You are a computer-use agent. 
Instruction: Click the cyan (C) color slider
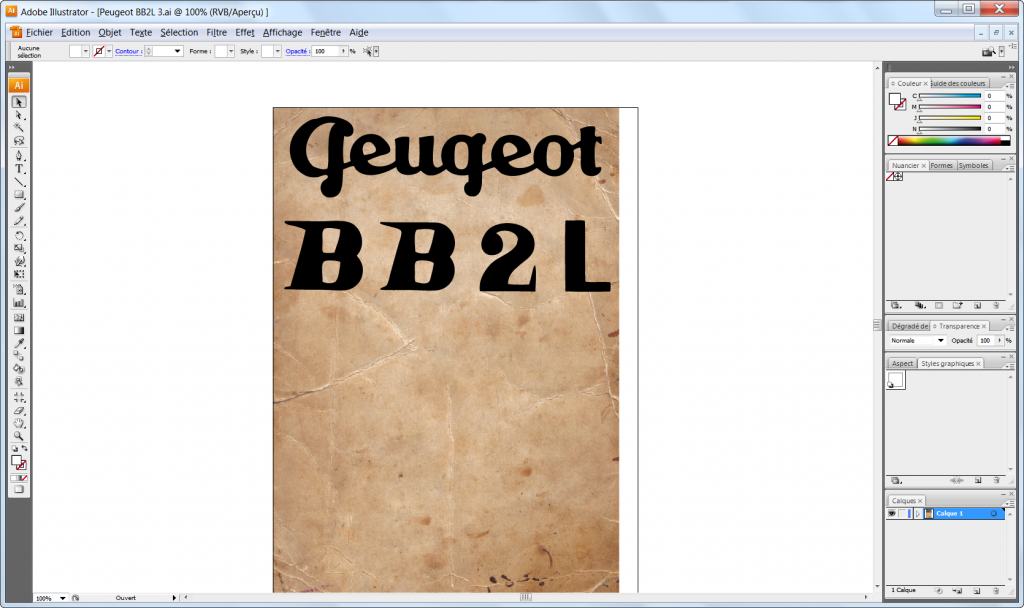click(950, 96)
